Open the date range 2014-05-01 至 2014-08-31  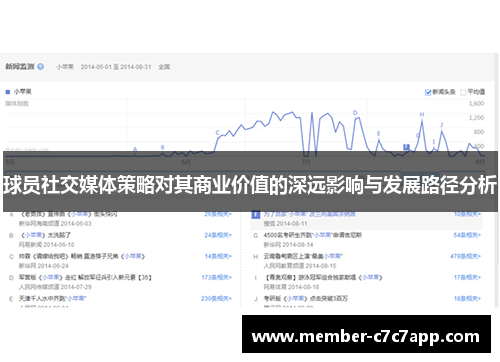tap(116, 67)
